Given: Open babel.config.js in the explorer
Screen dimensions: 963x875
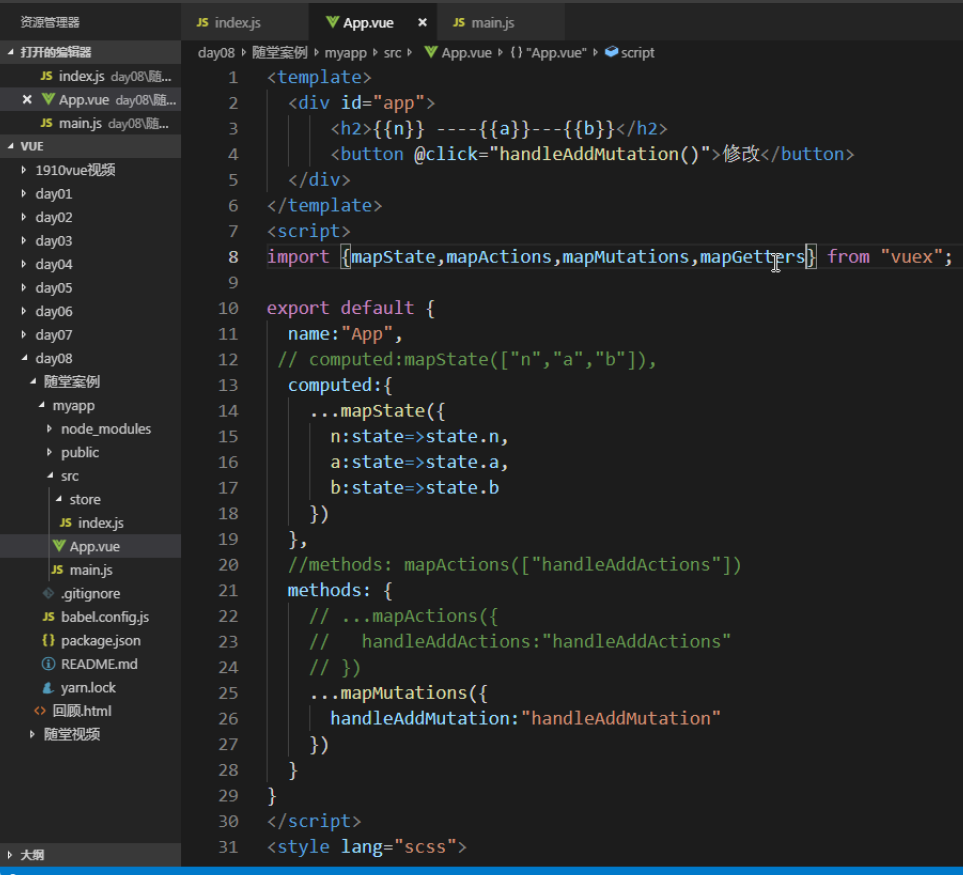Looking at the screenshot, I should [90, 617].
